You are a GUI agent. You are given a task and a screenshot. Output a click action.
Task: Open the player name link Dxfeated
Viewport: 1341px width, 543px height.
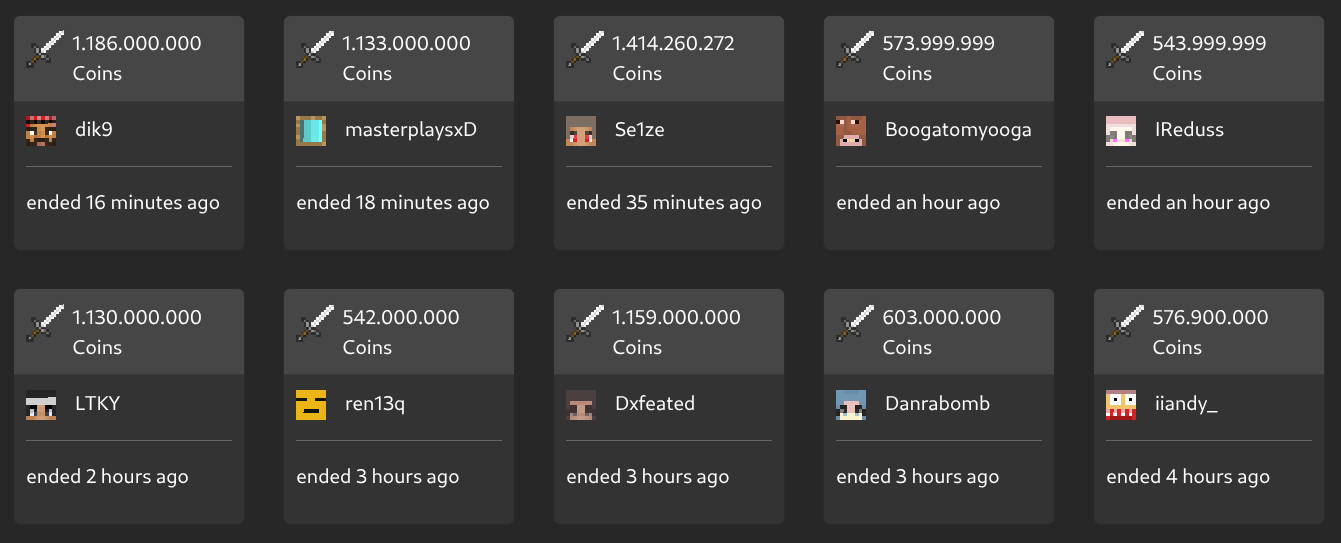tap(654, 404)
